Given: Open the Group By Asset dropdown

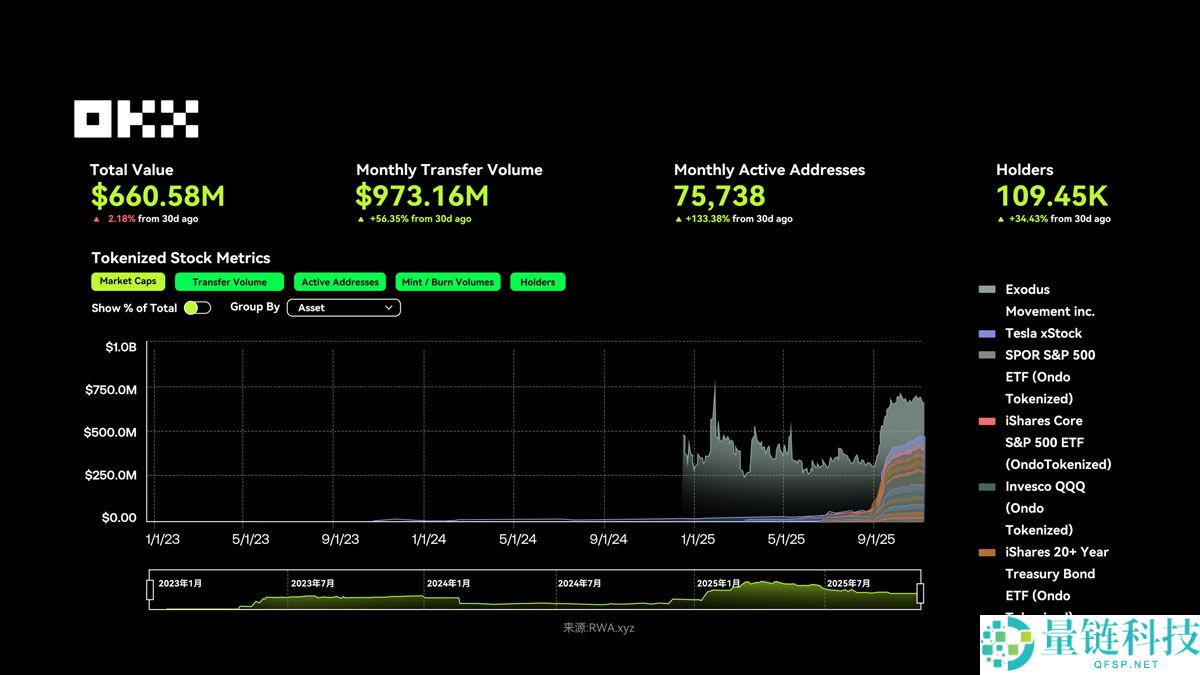Looking at the screenshot, I should coord(343,308).
